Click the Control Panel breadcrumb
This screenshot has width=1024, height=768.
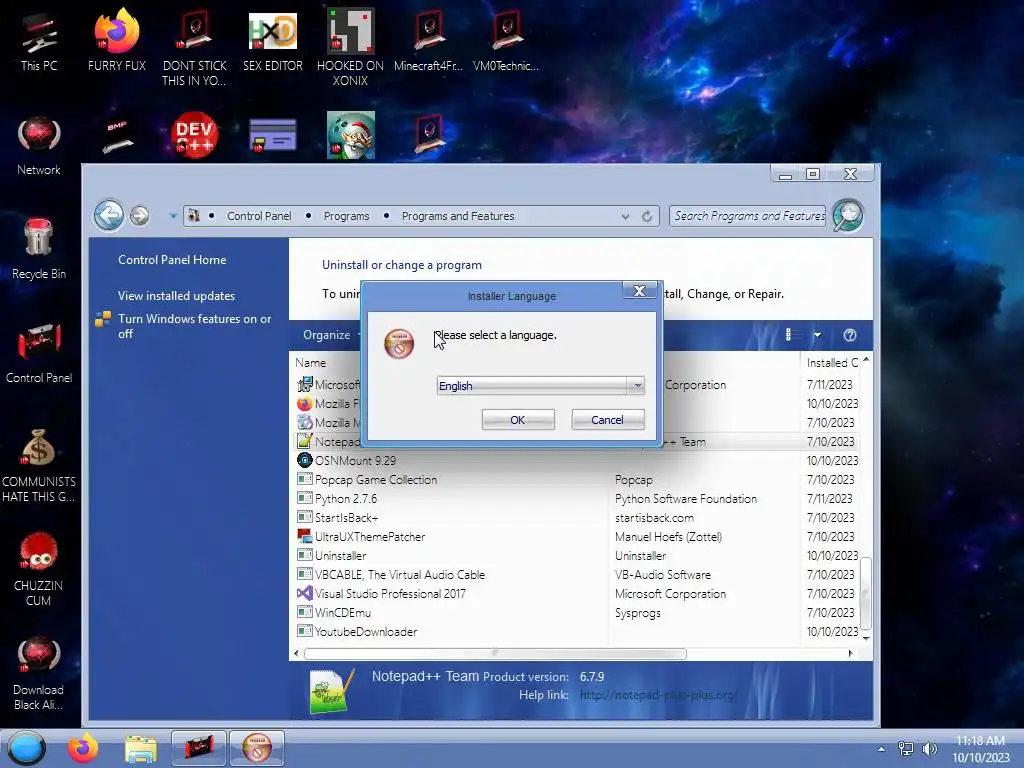tap(259, 216)
